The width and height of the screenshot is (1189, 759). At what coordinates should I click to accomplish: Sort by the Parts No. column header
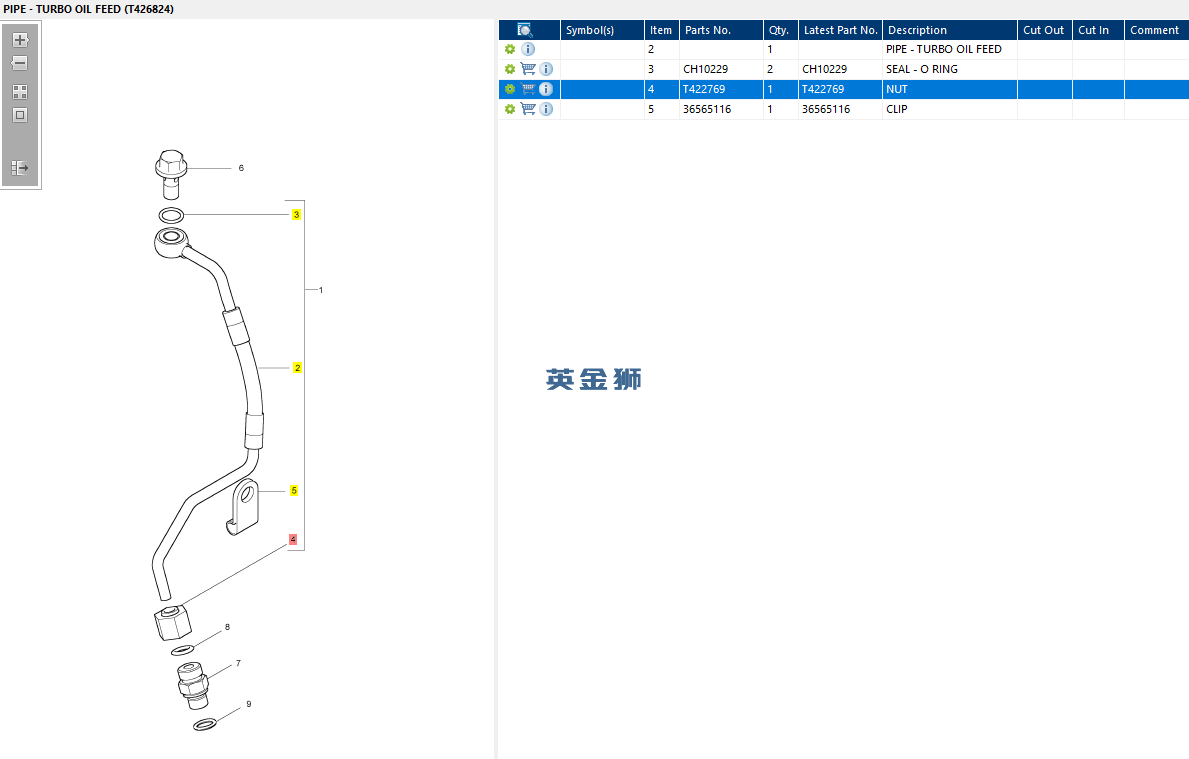click(721, 30)
